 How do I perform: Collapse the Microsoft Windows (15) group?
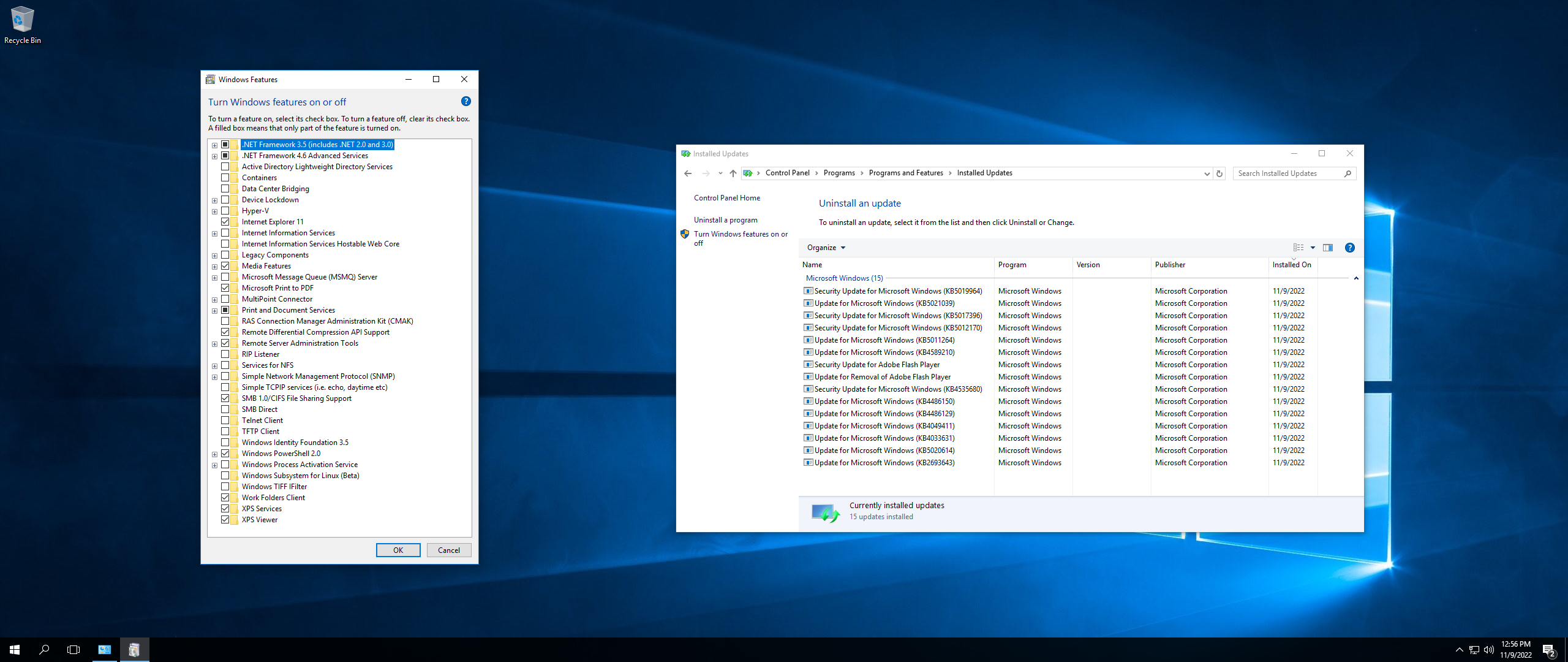click(x=1356, y=278)
